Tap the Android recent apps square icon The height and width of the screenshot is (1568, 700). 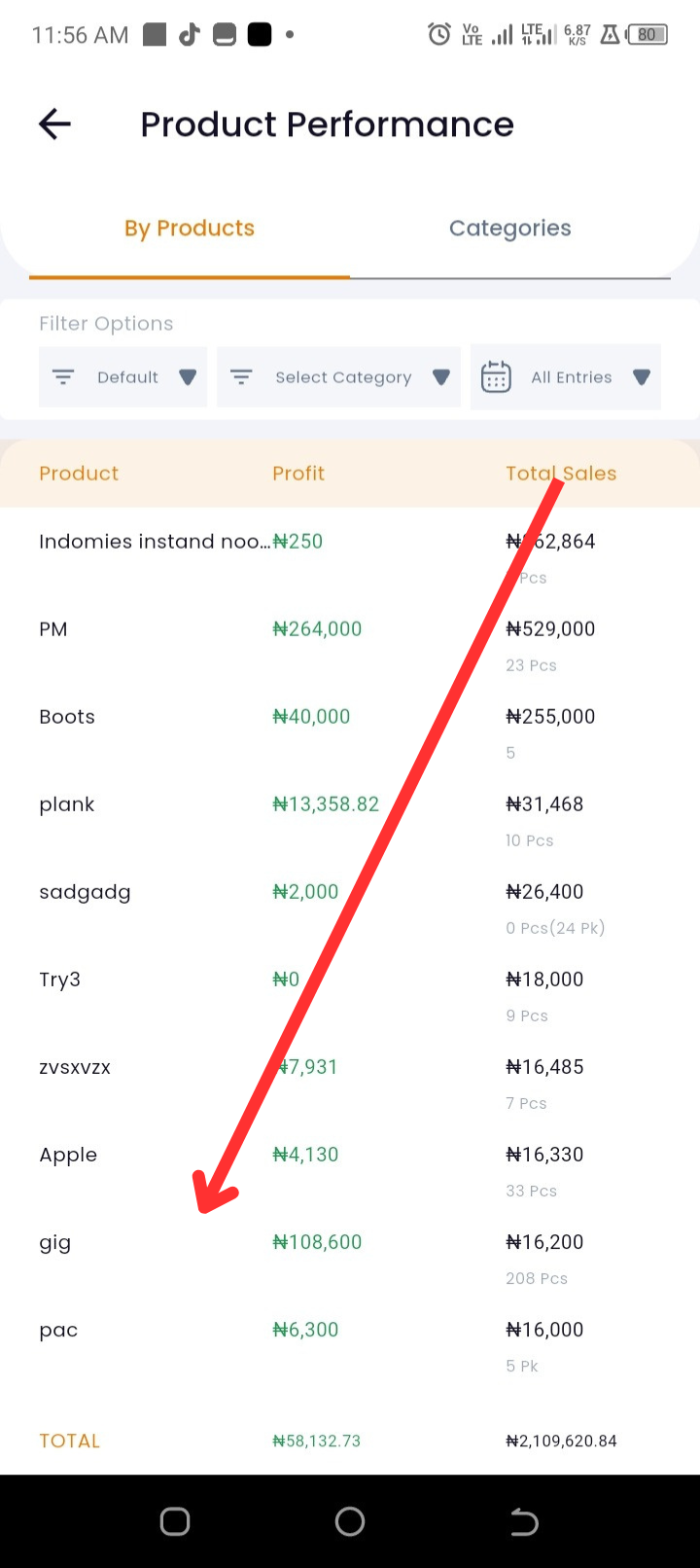tap(175, 1521)
